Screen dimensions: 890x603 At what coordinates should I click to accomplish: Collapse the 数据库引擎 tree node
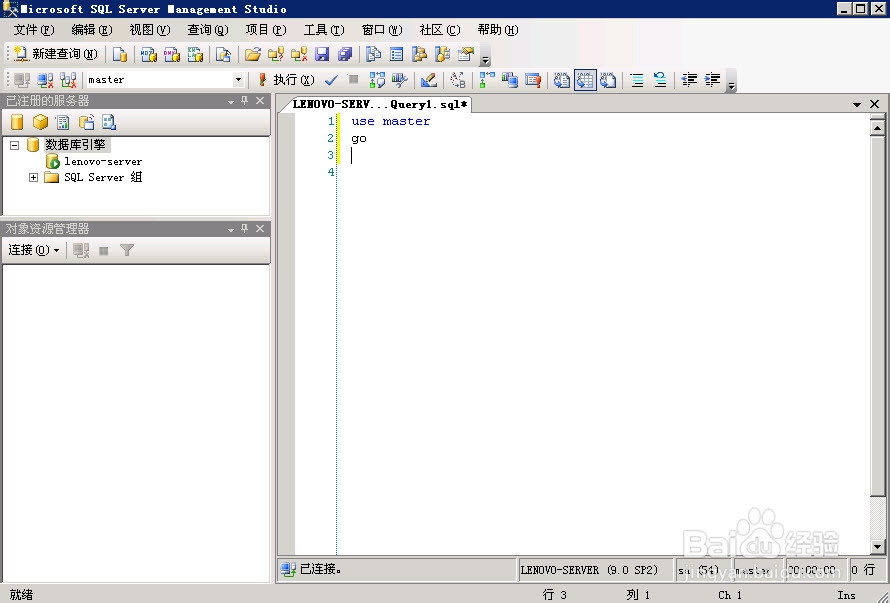click(15, 145)
